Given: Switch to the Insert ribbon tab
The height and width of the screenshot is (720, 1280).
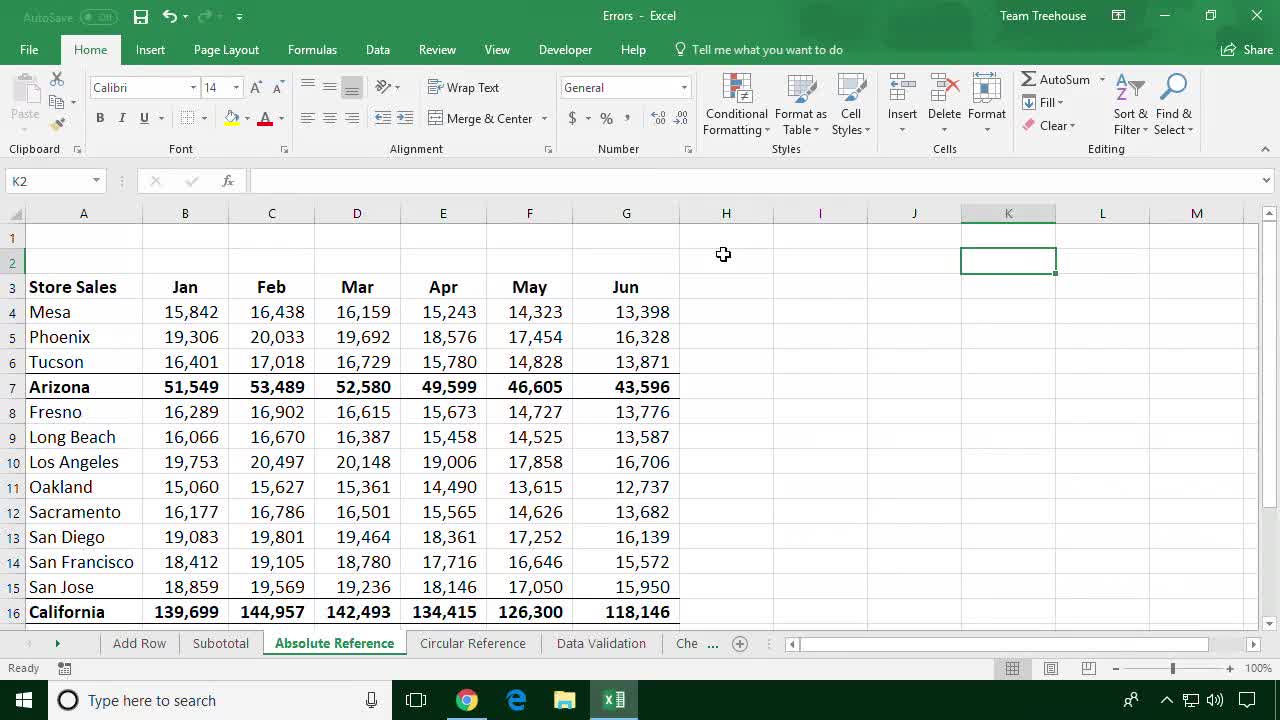Looking at the screenshot, I should coord(151,50).
